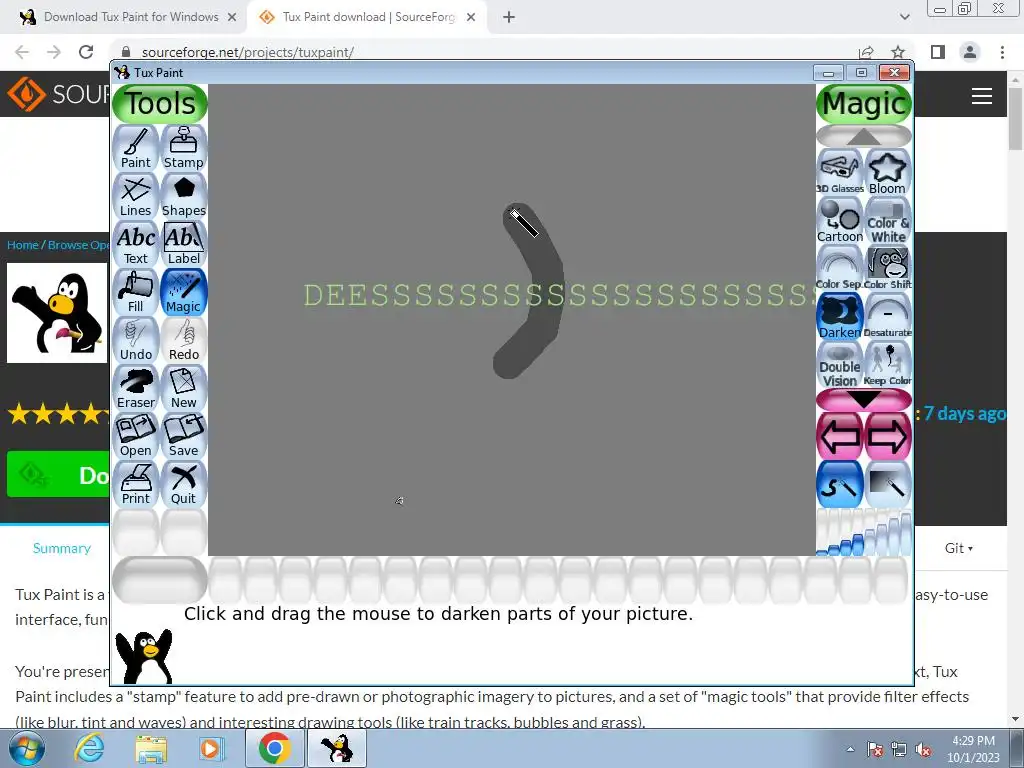Start a New drawing
Screen dimensions: 1024x768
184,388
